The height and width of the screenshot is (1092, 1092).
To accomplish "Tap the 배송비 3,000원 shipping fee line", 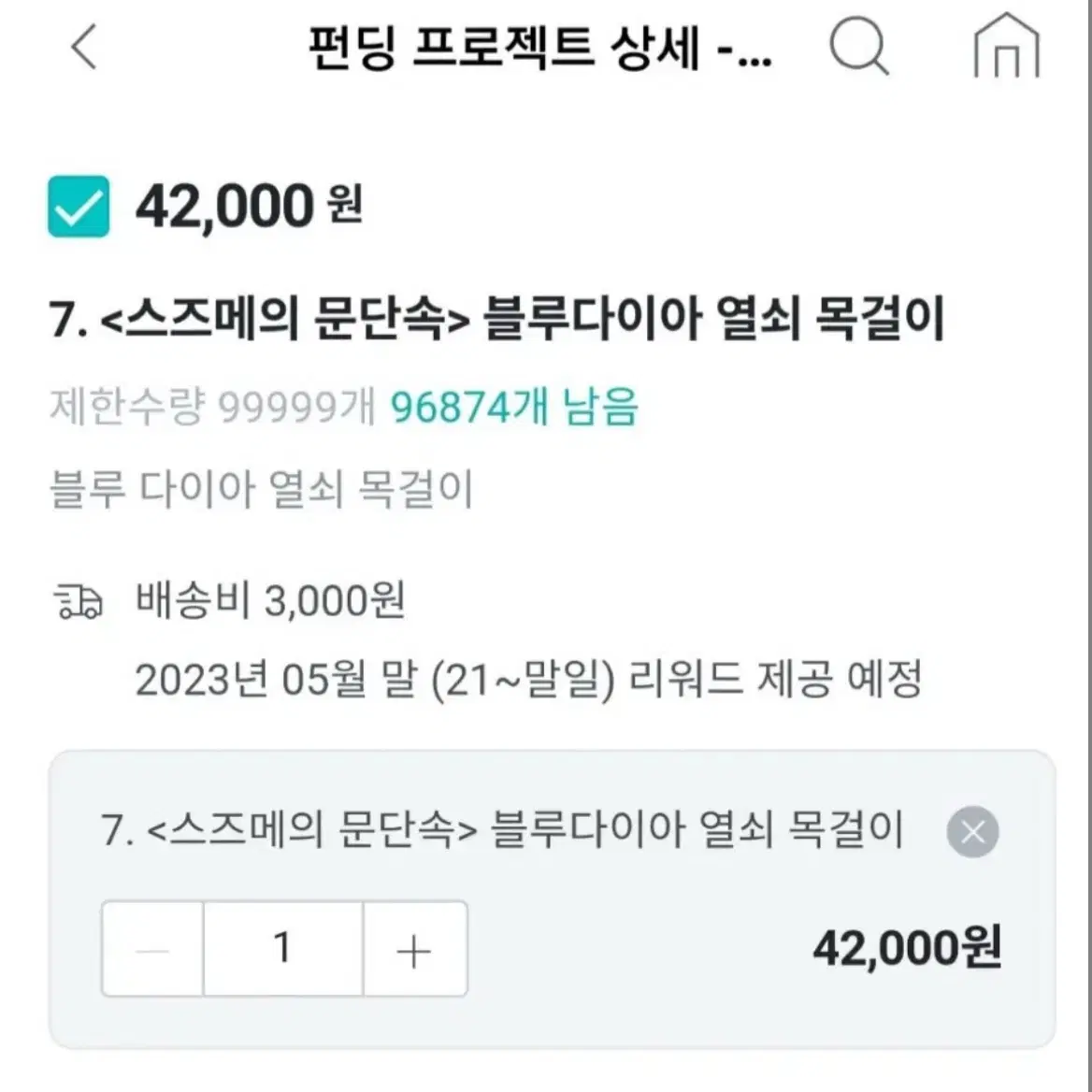I will click(270, 600).
